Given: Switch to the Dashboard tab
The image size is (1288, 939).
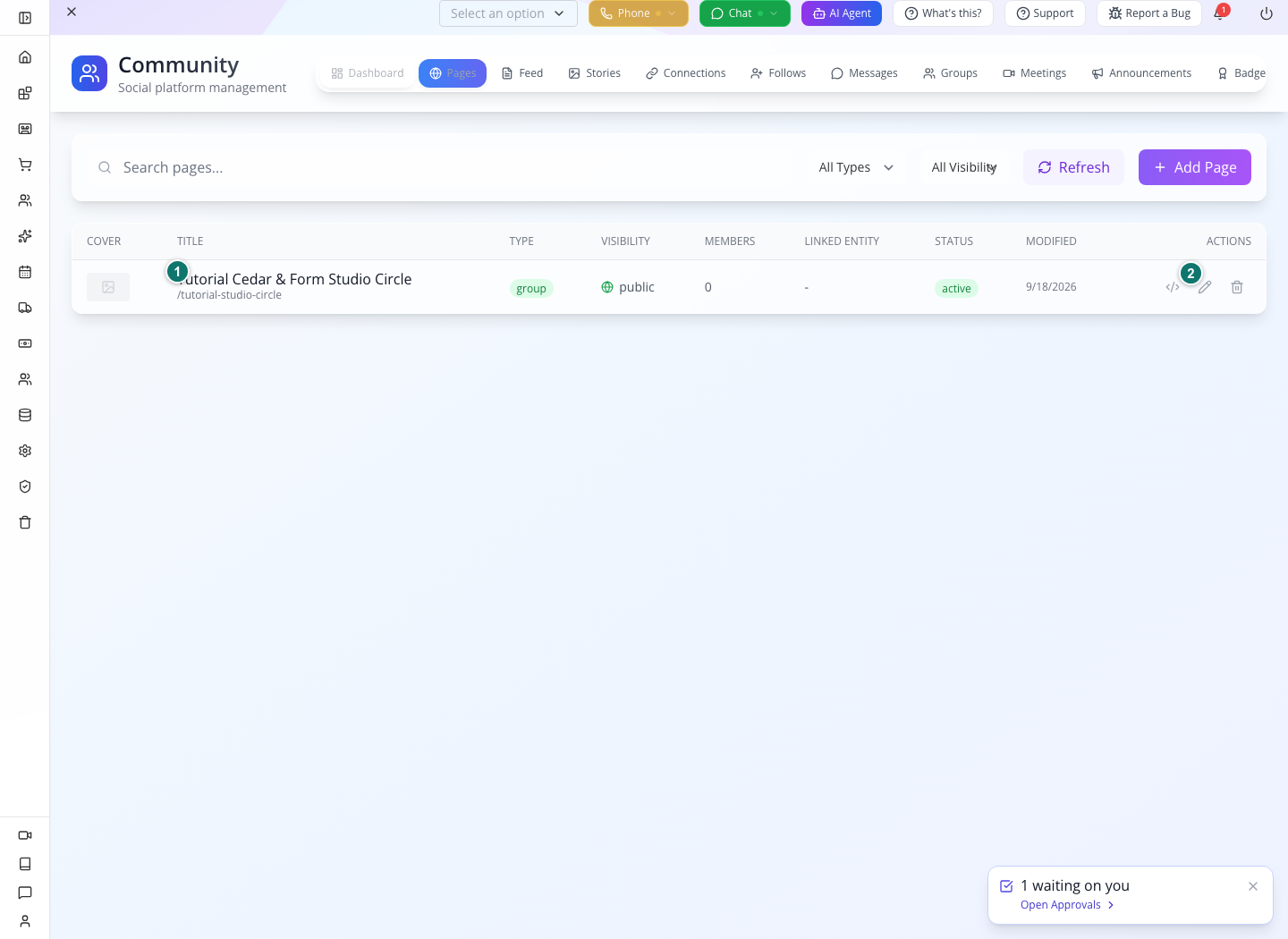Looking at the screenshot, I should 368,73.
